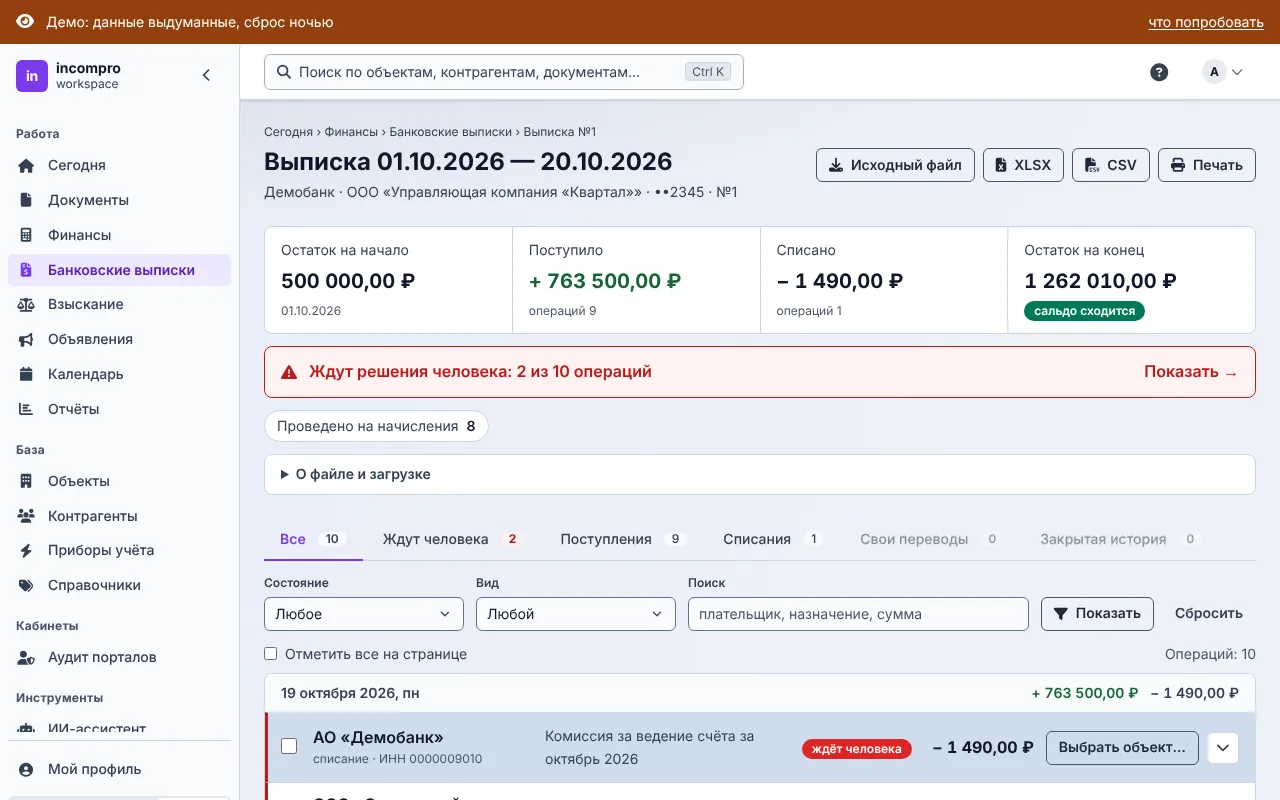1280x800 pixels.
Task: Export statement as XLSX
Action: click(x=1023, y=165)
